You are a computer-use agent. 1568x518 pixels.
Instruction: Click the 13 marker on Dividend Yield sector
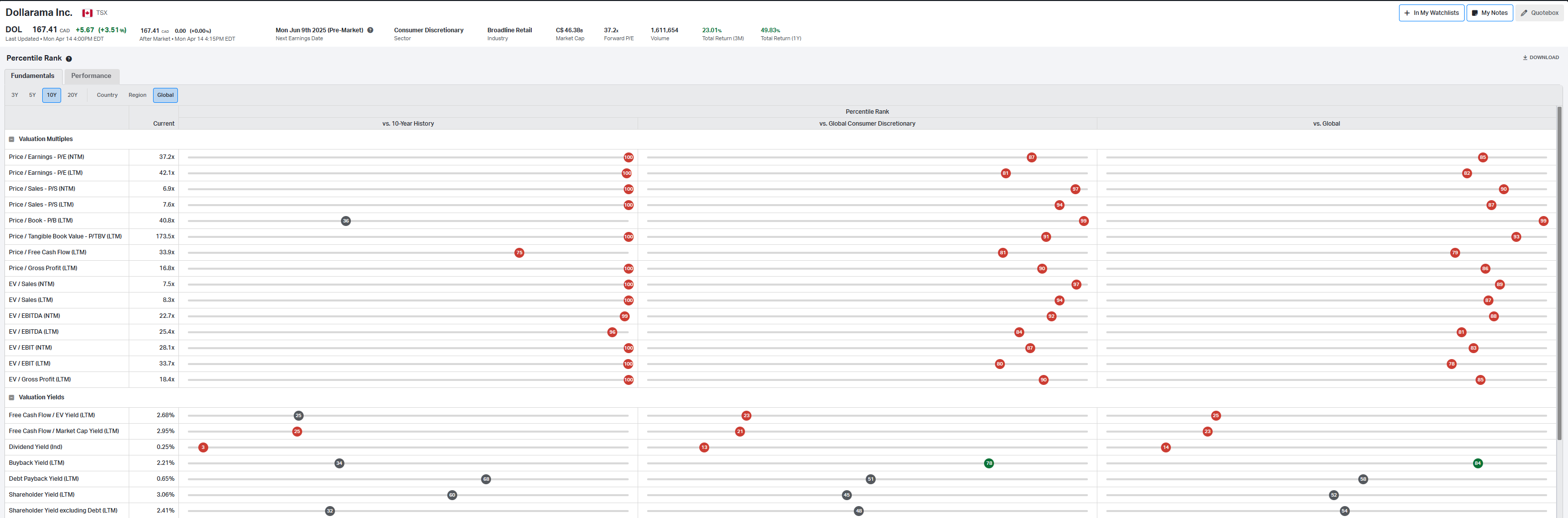click(704, 448)
